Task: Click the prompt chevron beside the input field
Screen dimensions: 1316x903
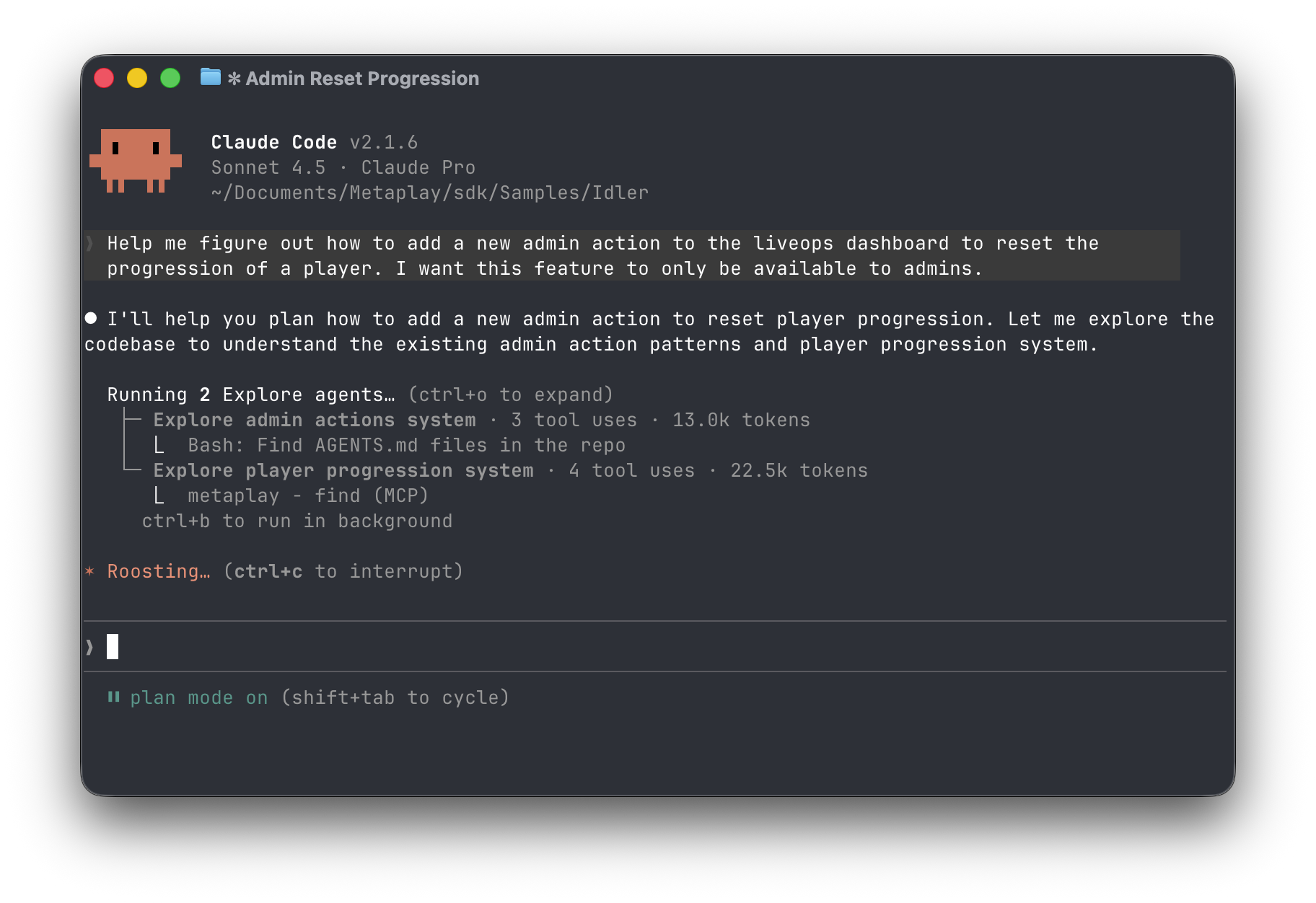Action: 89,646
